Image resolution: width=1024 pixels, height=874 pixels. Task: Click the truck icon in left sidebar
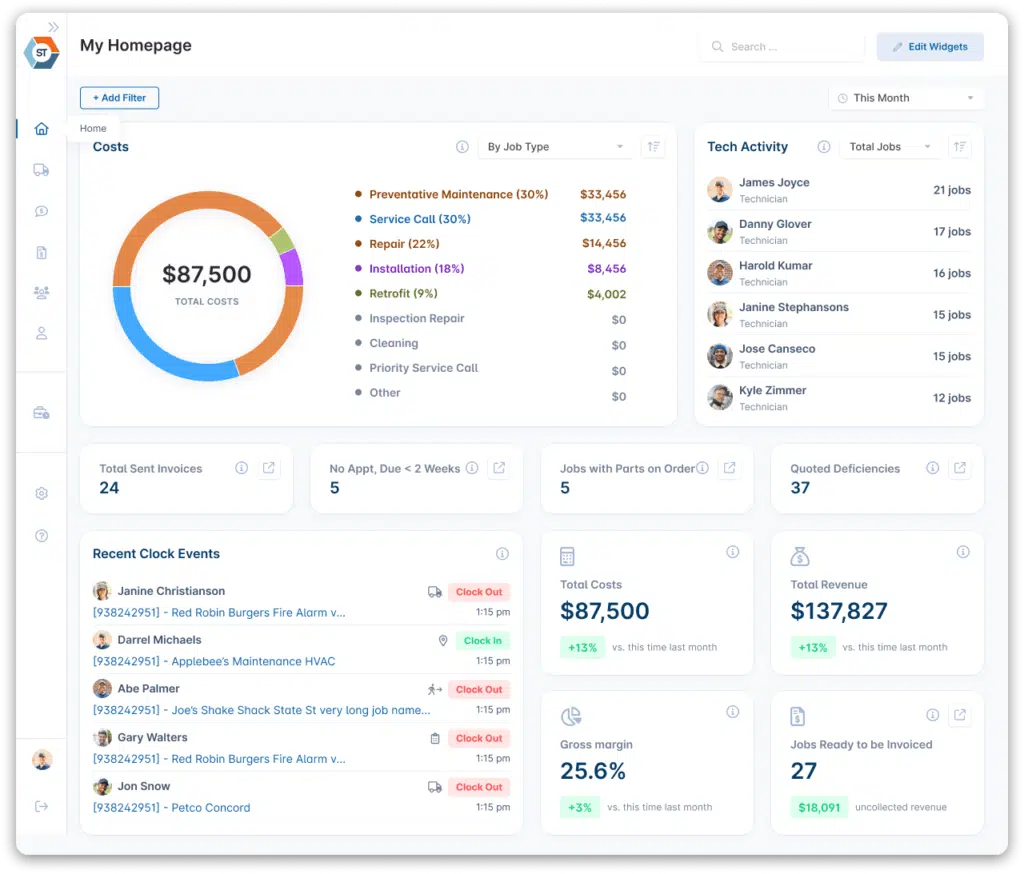41,170
